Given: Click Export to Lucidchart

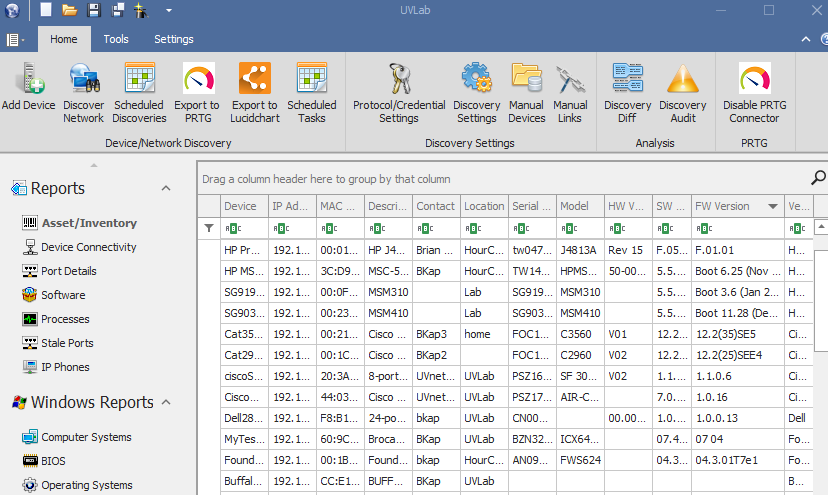Looking at the screenshot, I should (x=255, y=93).
